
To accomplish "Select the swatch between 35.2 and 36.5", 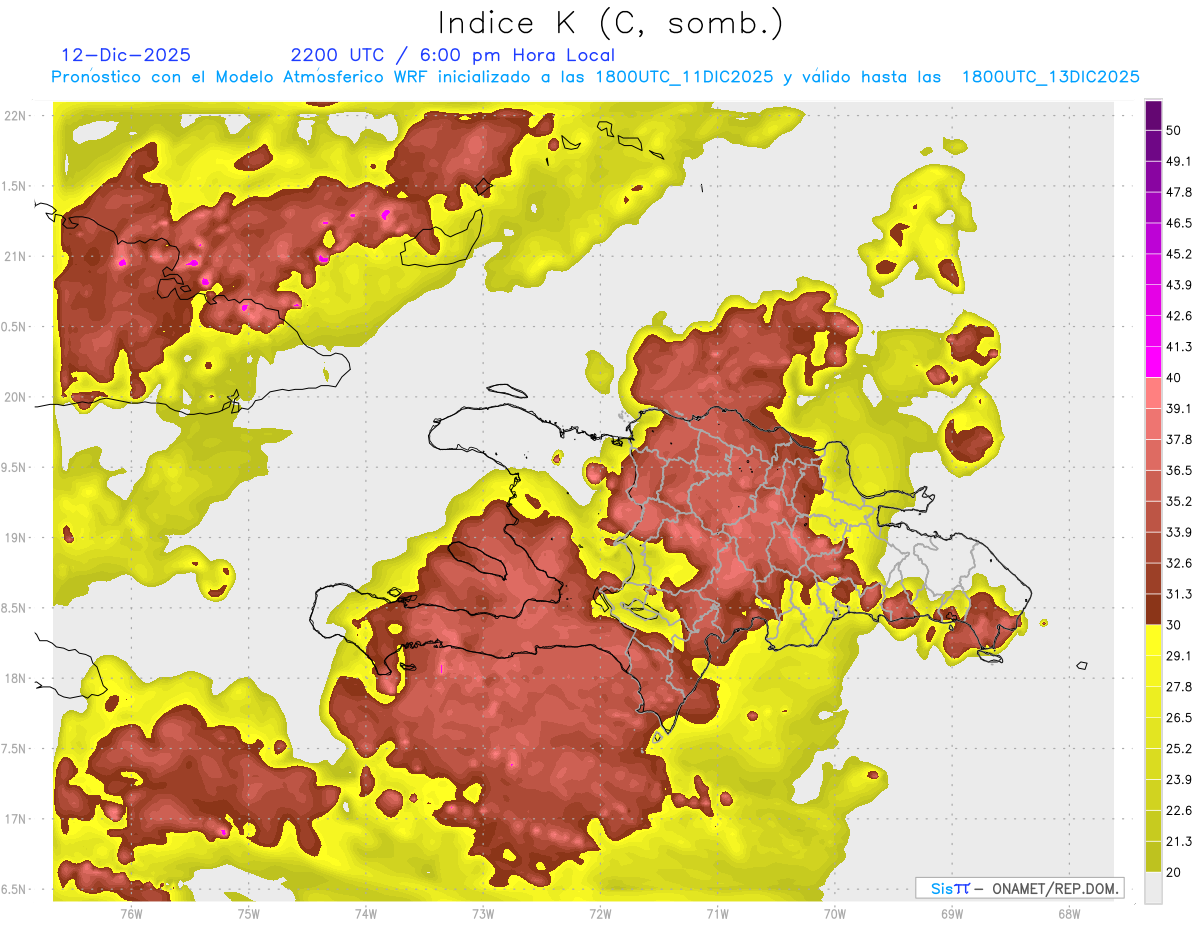I will 1153,485.
